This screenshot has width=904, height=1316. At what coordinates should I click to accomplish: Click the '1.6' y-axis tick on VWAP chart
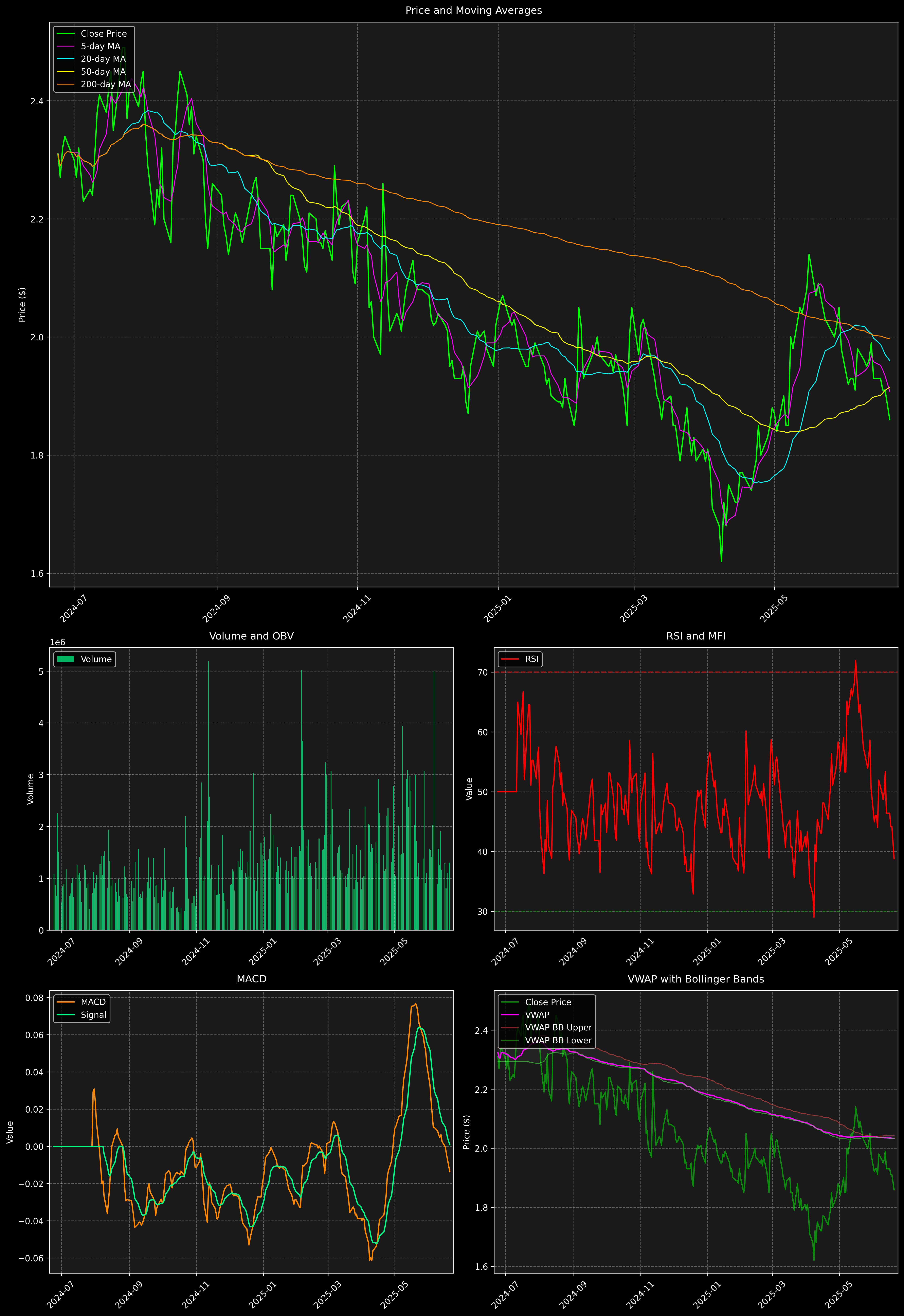(x=482, y=1267)
